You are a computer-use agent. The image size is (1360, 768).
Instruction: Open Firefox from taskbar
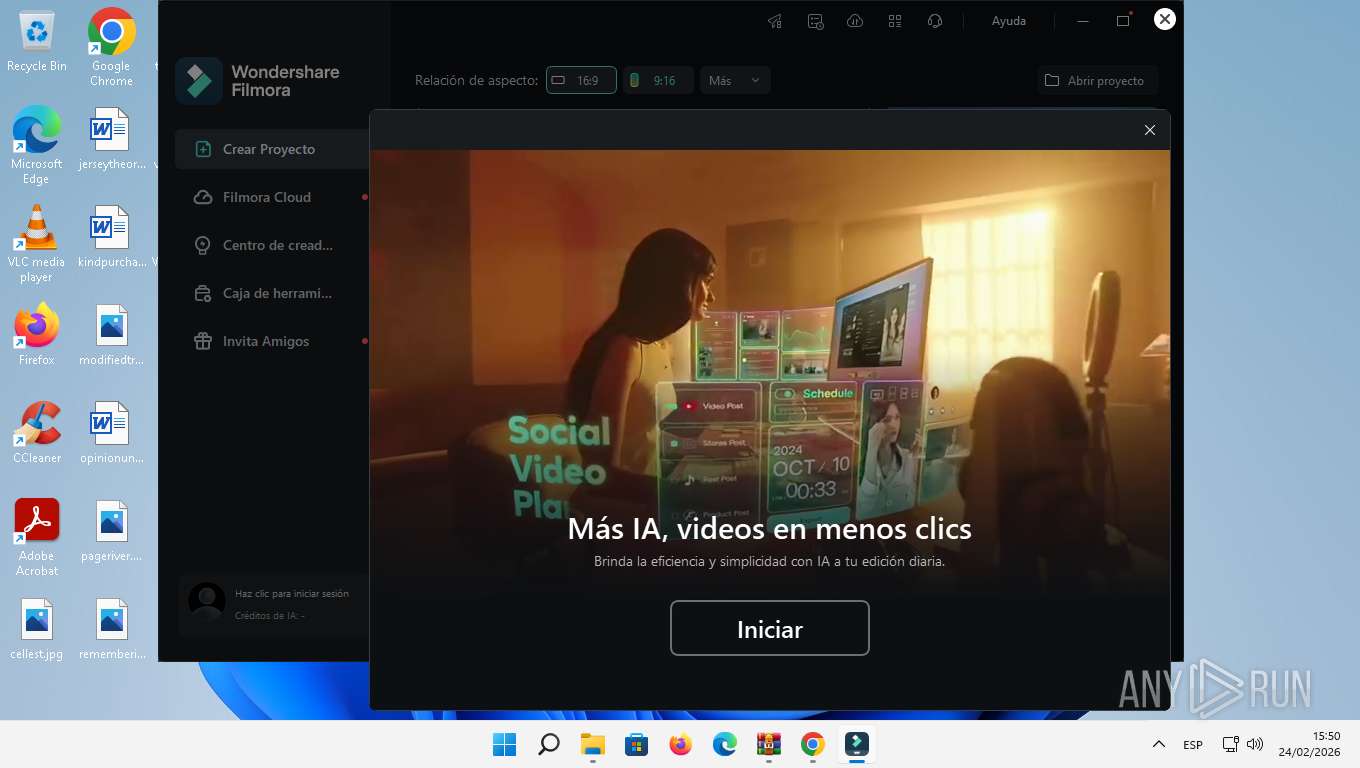pos(681,744)
